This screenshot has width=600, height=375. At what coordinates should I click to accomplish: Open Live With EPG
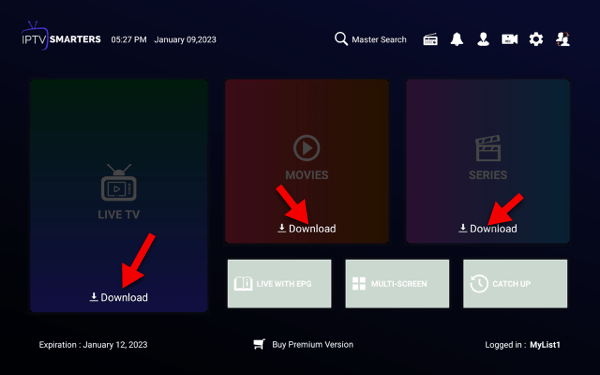tap(279, 284)
